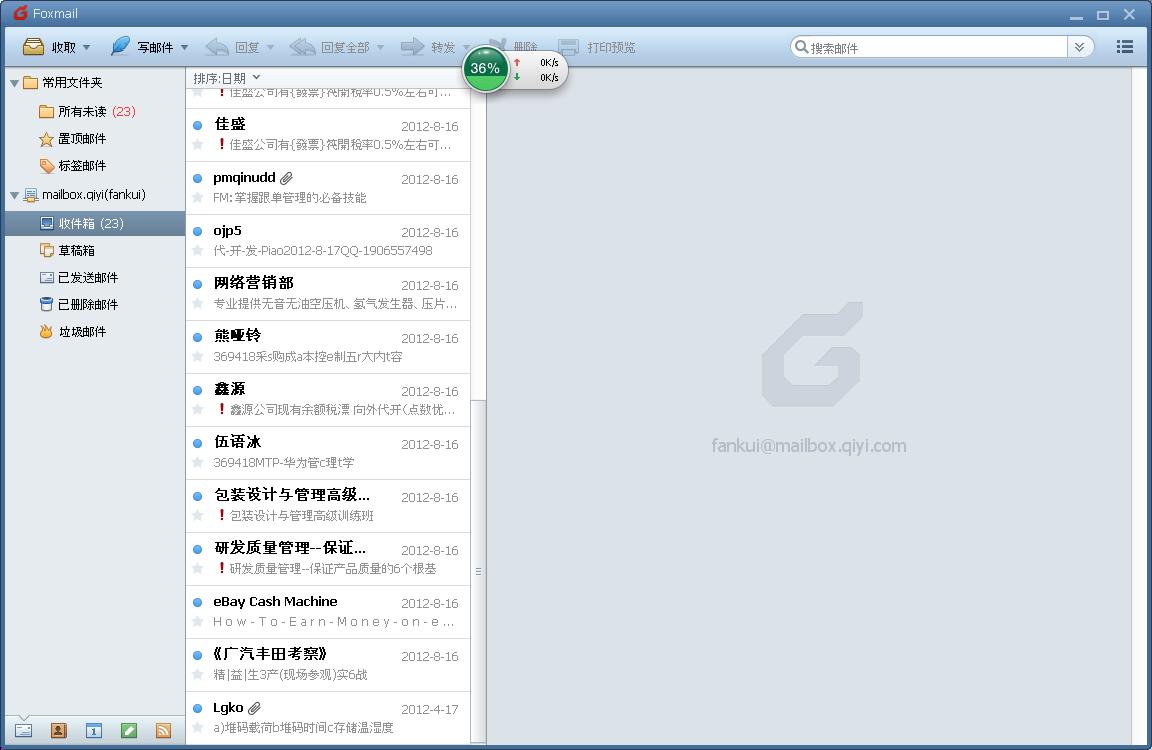
Task: Maximize the Foxmail window
Action: click(x=1103, y=15)
